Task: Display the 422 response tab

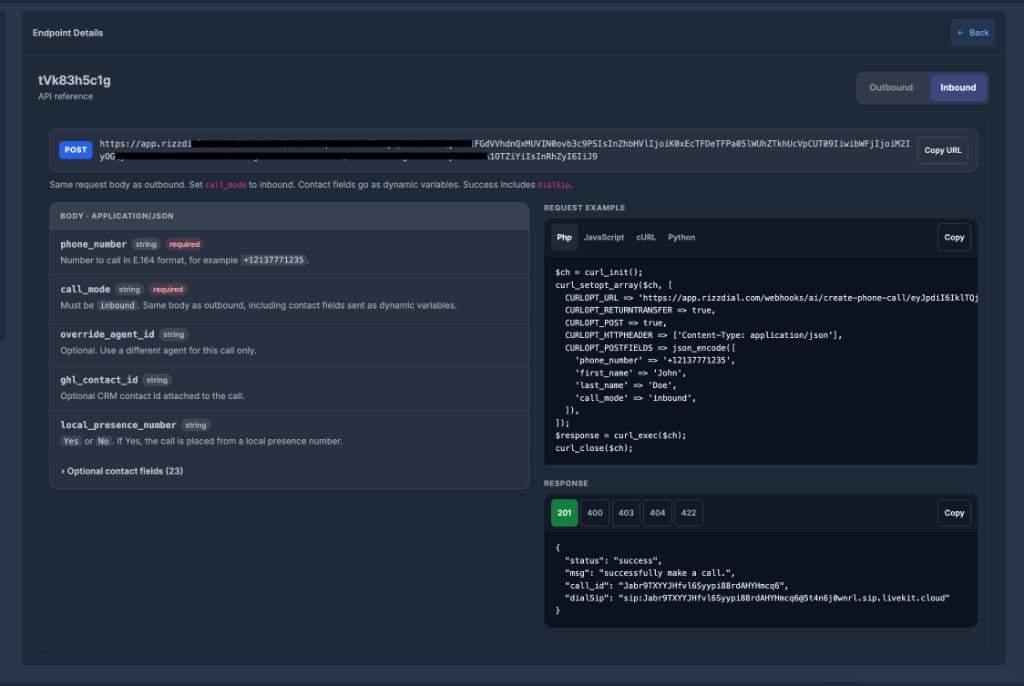Action: [688, 513]
